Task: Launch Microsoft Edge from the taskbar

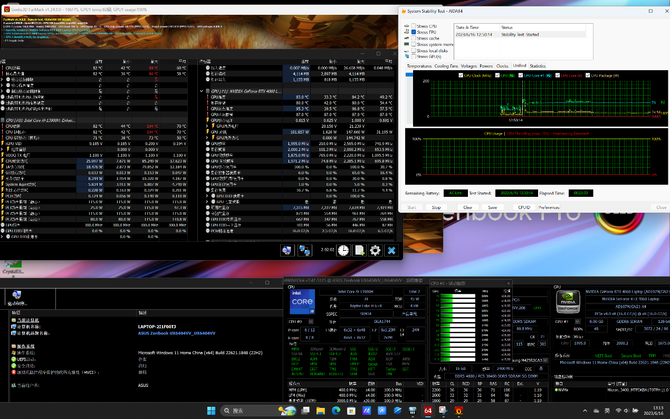Action: coord(336,410)
